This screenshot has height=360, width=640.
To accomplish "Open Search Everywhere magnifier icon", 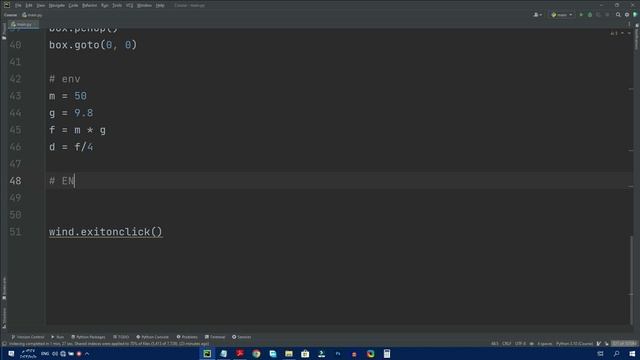I will click(618, 15).
